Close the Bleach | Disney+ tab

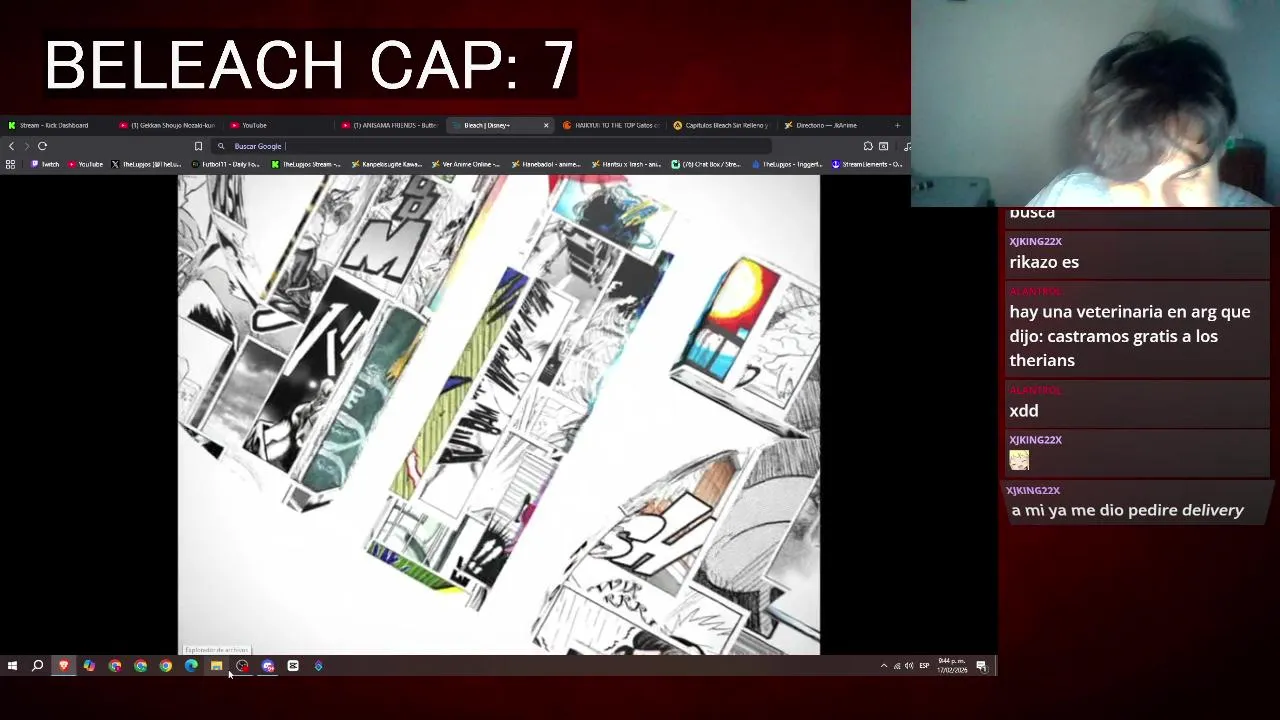pyautogui.click(x=546, y=125)
